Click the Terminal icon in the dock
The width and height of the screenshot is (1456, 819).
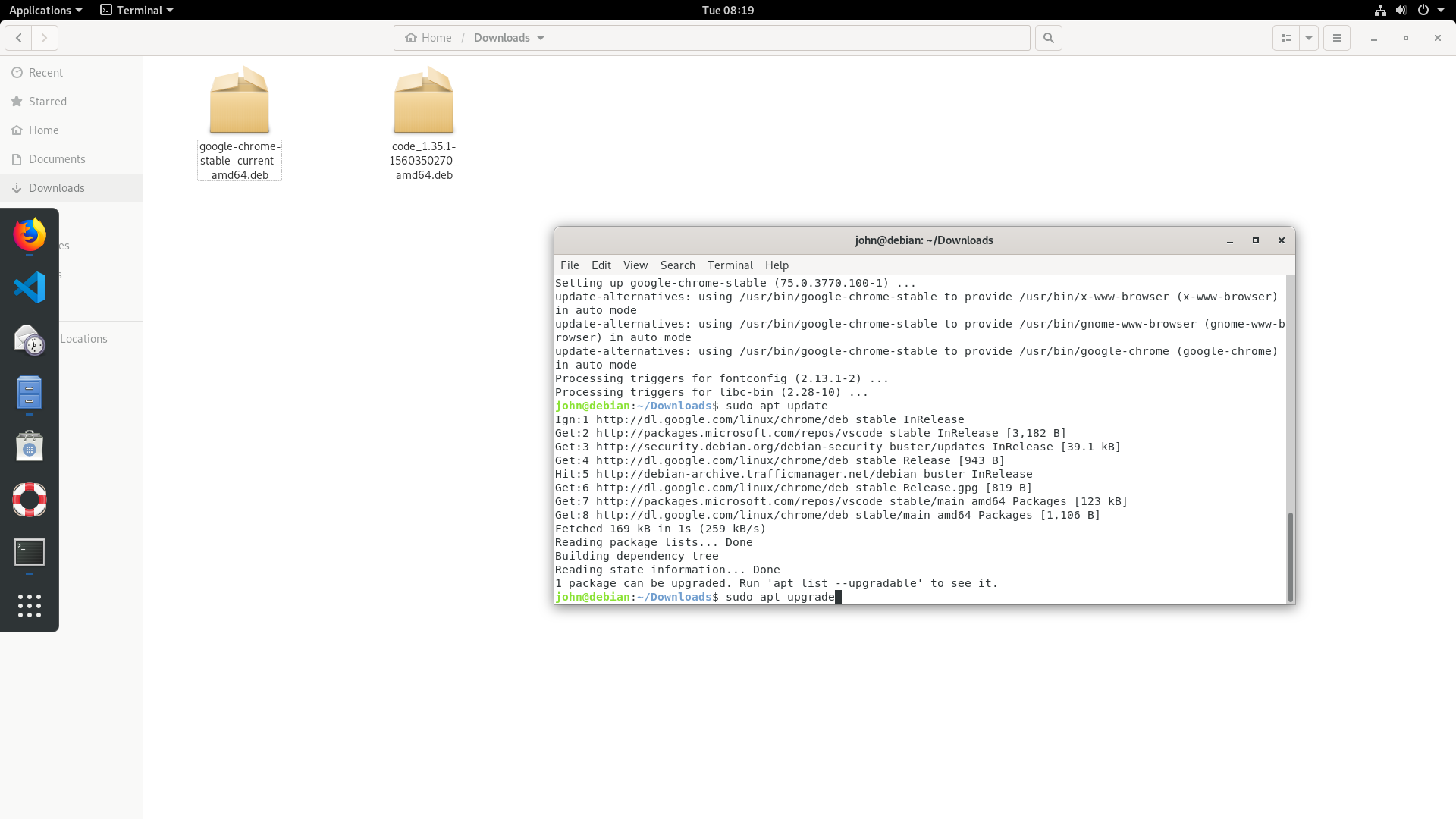pyautogui.click(x=30, y=553)
